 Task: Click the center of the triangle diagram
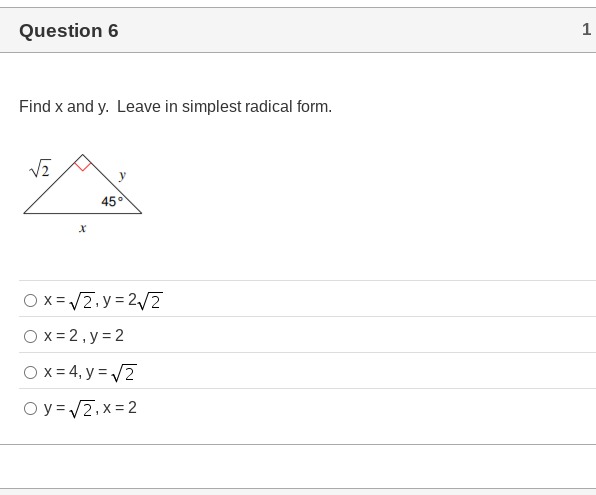(x=83, y=192)
